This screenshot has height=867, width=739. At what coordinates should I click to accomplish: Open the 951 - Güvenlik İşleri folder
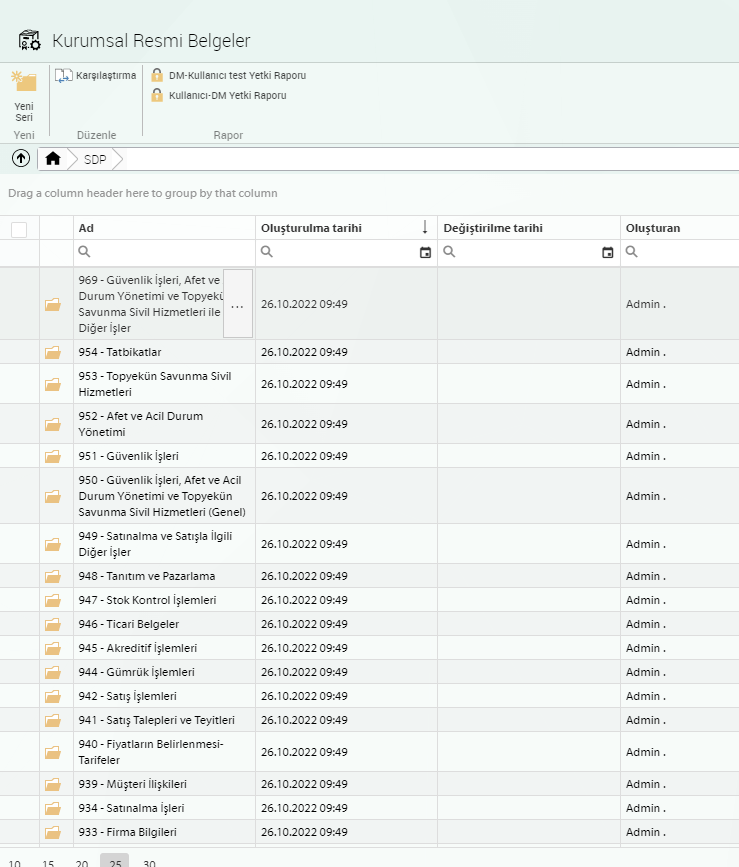pyautogui.click(x=128, y=456)
